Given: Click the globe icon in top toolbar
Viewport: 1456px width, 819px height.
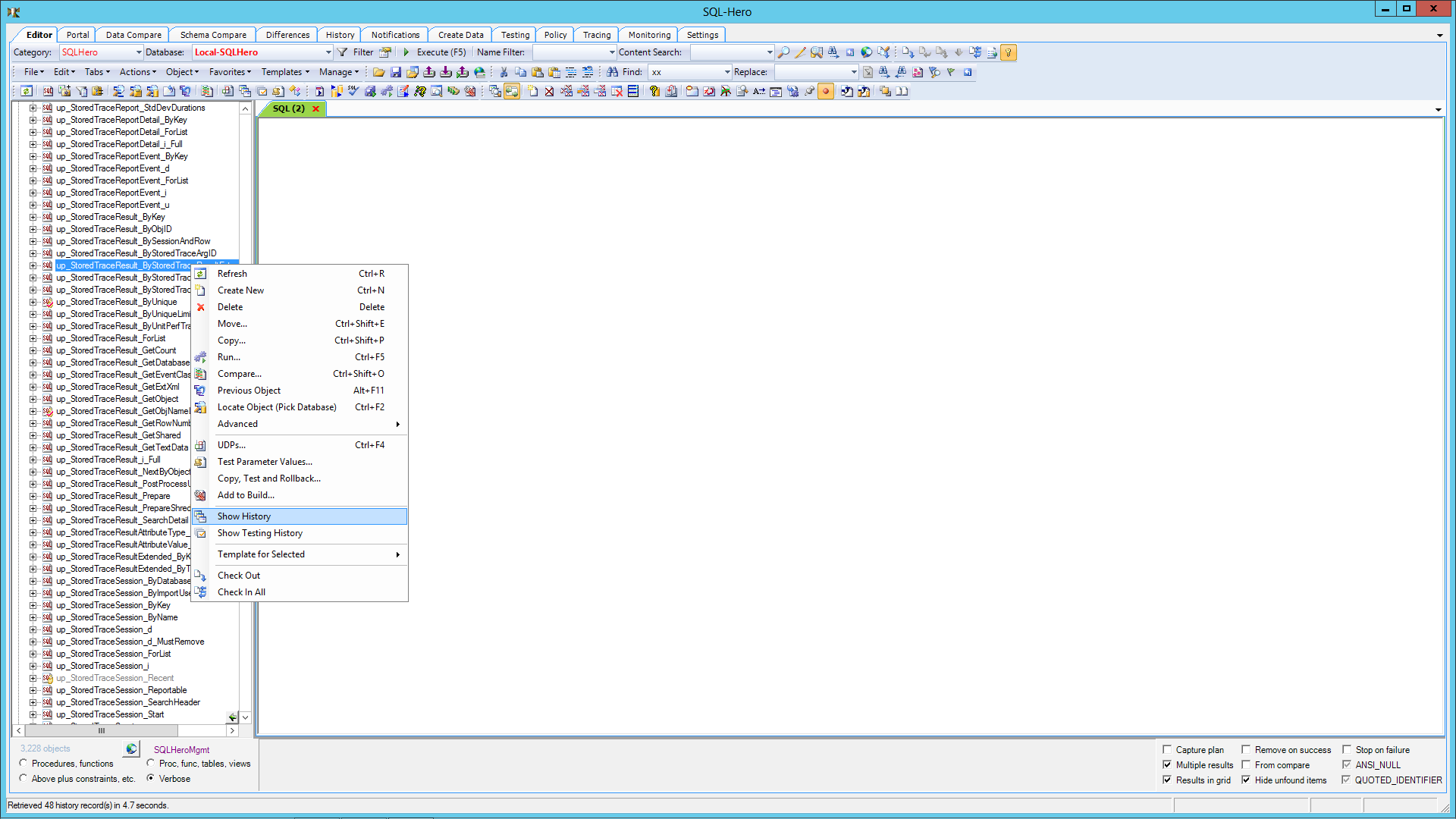Looking at the screenshot, I should [867, 52].
